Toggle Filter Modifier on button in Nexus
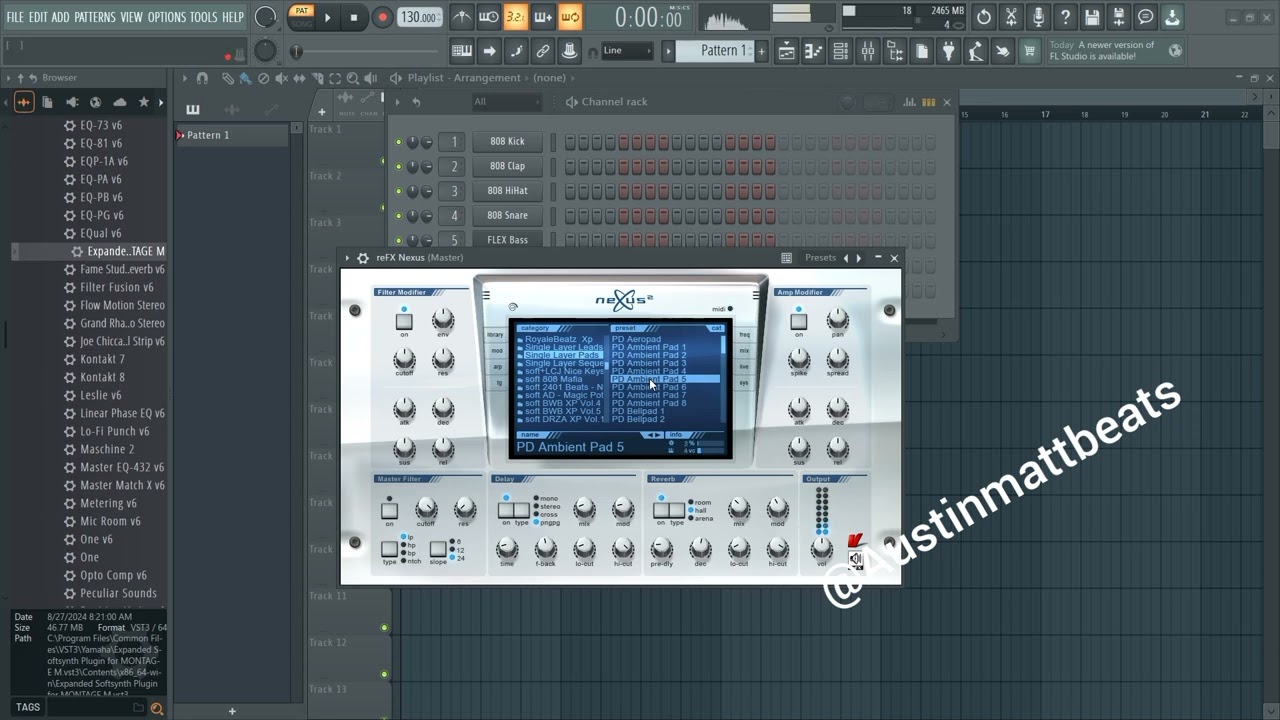The height and width of the screenshot is (720, 1280). 404,322
